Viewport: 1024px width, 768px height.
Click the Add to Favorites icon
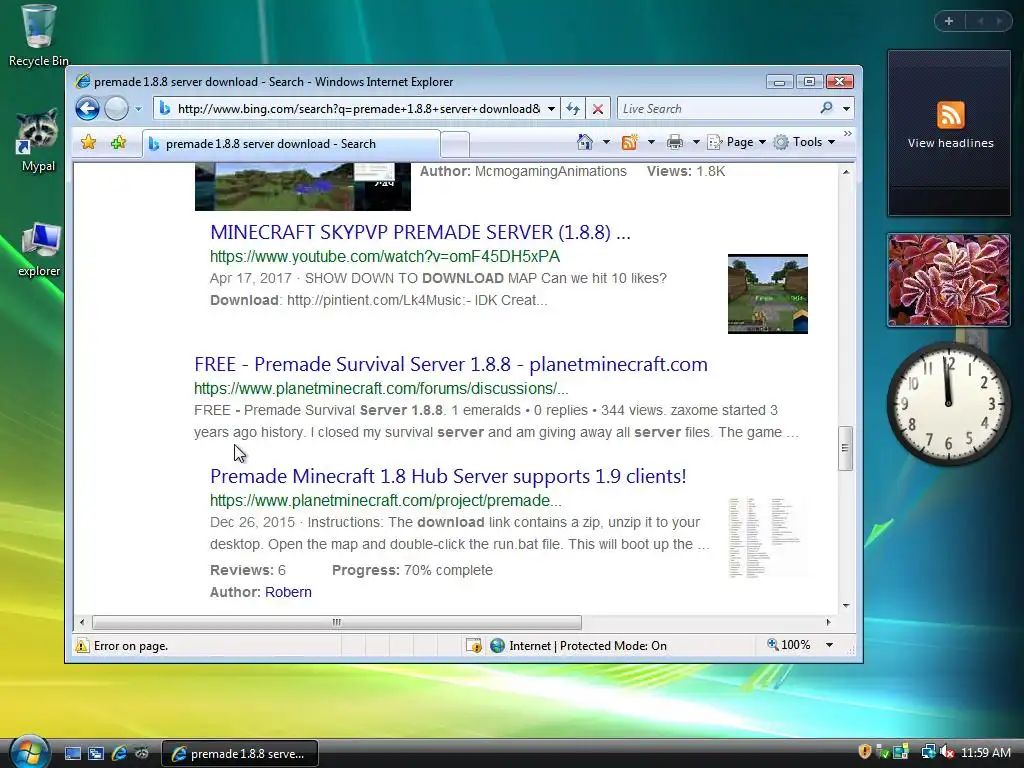point(118,142)
